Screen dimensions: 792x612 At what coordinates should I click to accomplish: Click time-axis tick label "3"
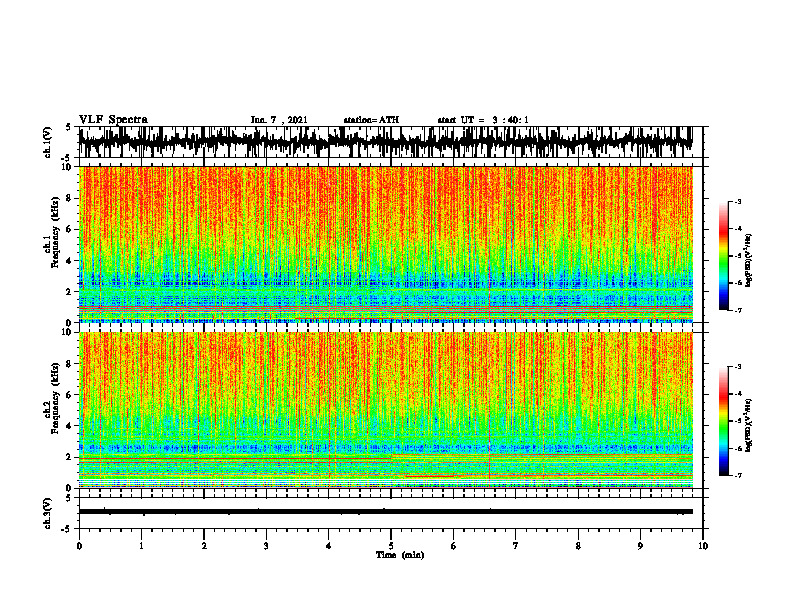point(266,546)
